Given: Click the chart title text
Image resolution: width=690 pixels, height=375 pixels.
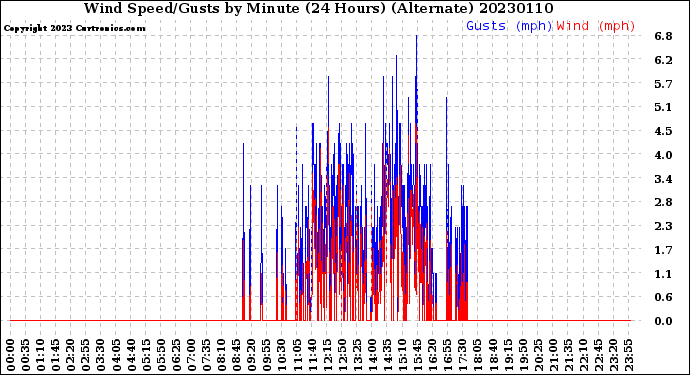Looking at the screenshot, I should point(319,8).
